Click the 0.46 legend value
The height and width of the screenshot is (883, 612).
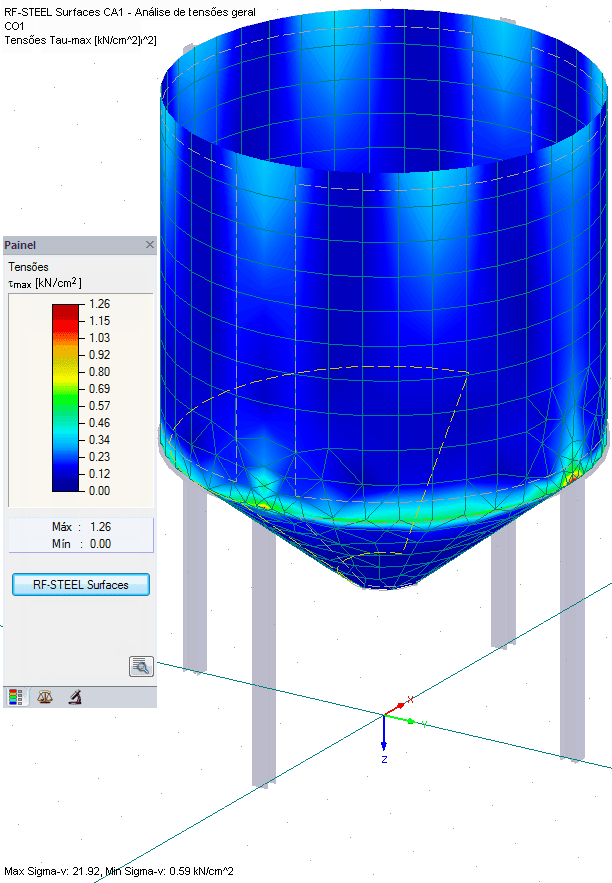(x=100, y=423)
